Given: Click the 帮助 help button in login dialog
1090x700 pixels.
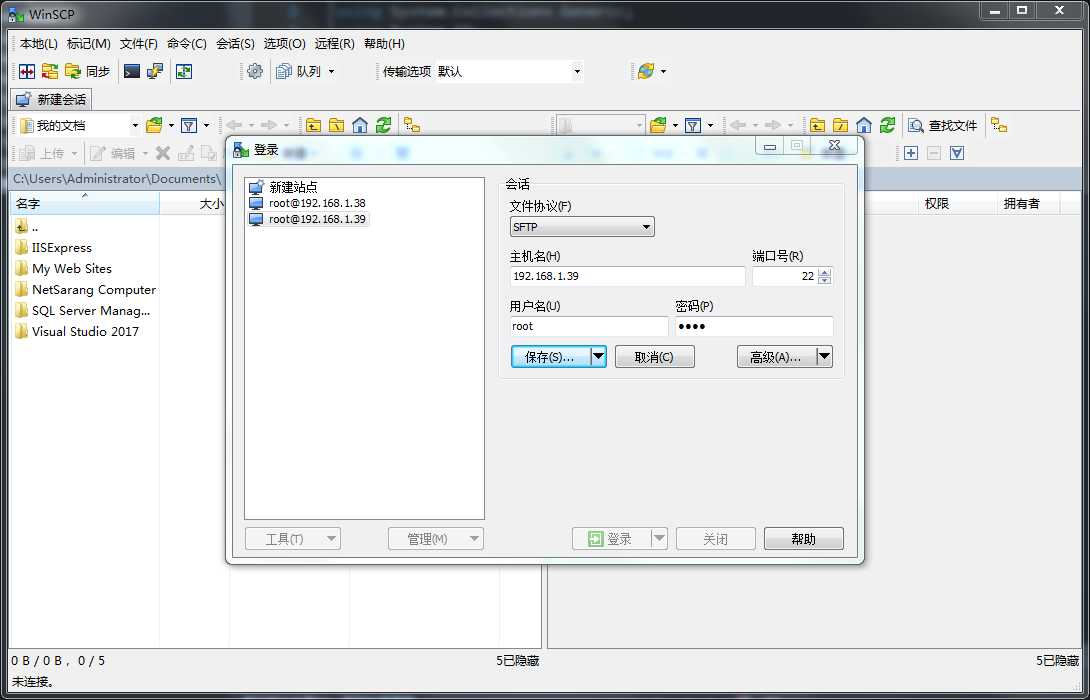Looking at the screenshot, I should [x=804, y=539].
